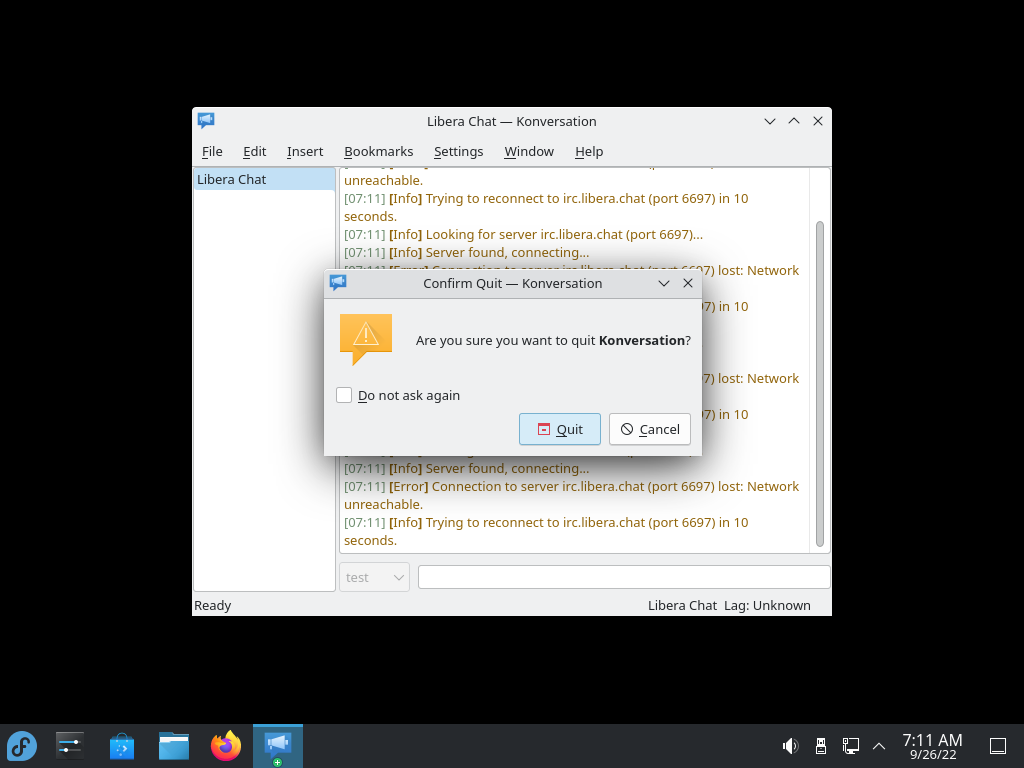Close the Libera Chat main window
Viewport: 1024px width, 768px height.
[x=818, y=121]
